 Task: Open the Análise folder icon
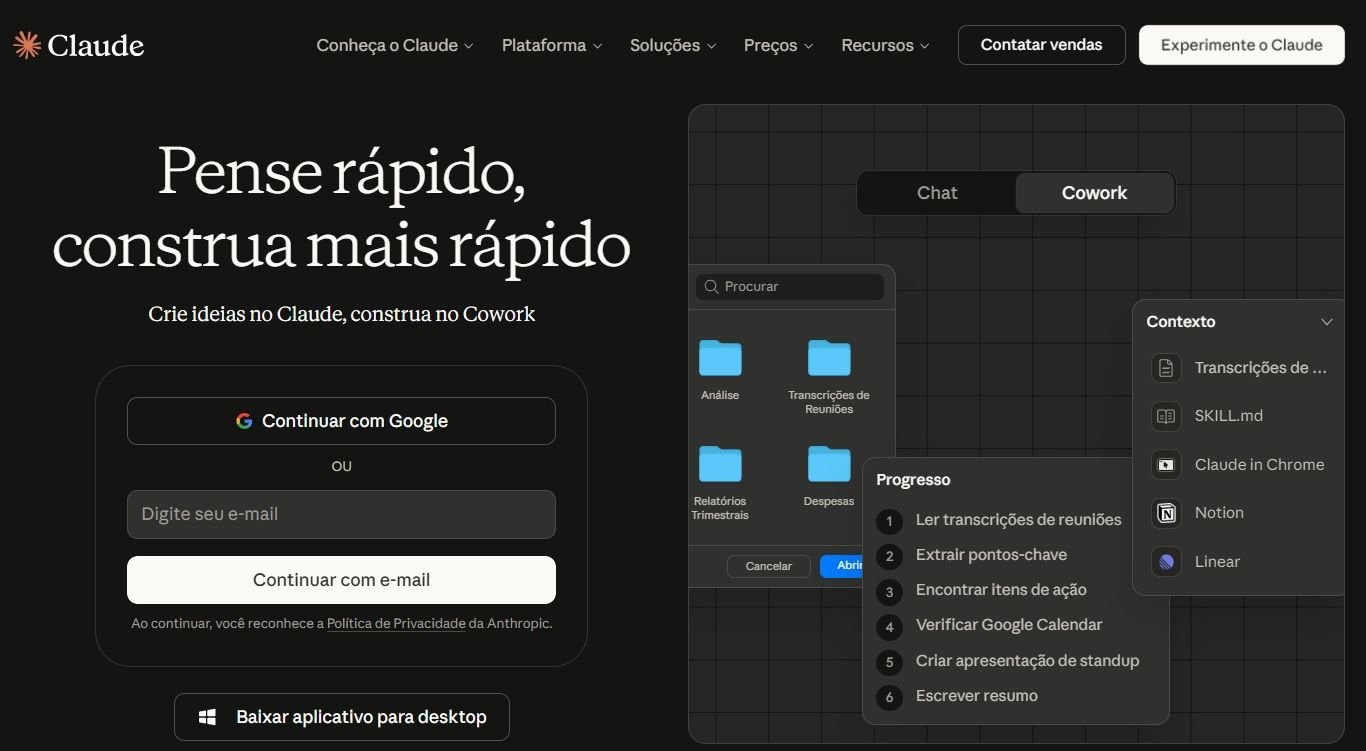pyautogui.click(x=720, y=358)
